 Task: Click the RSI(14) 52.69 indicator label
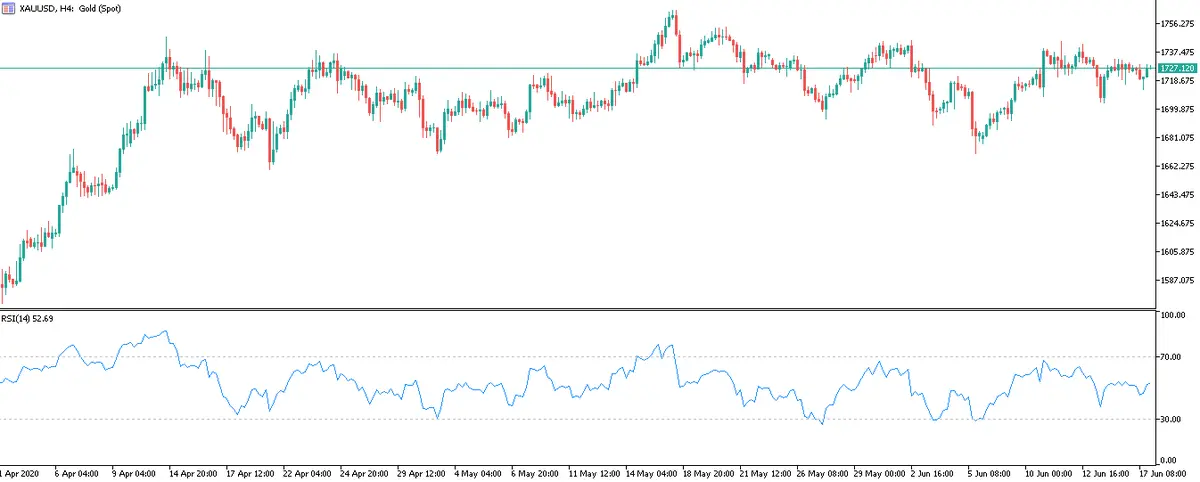30,320
